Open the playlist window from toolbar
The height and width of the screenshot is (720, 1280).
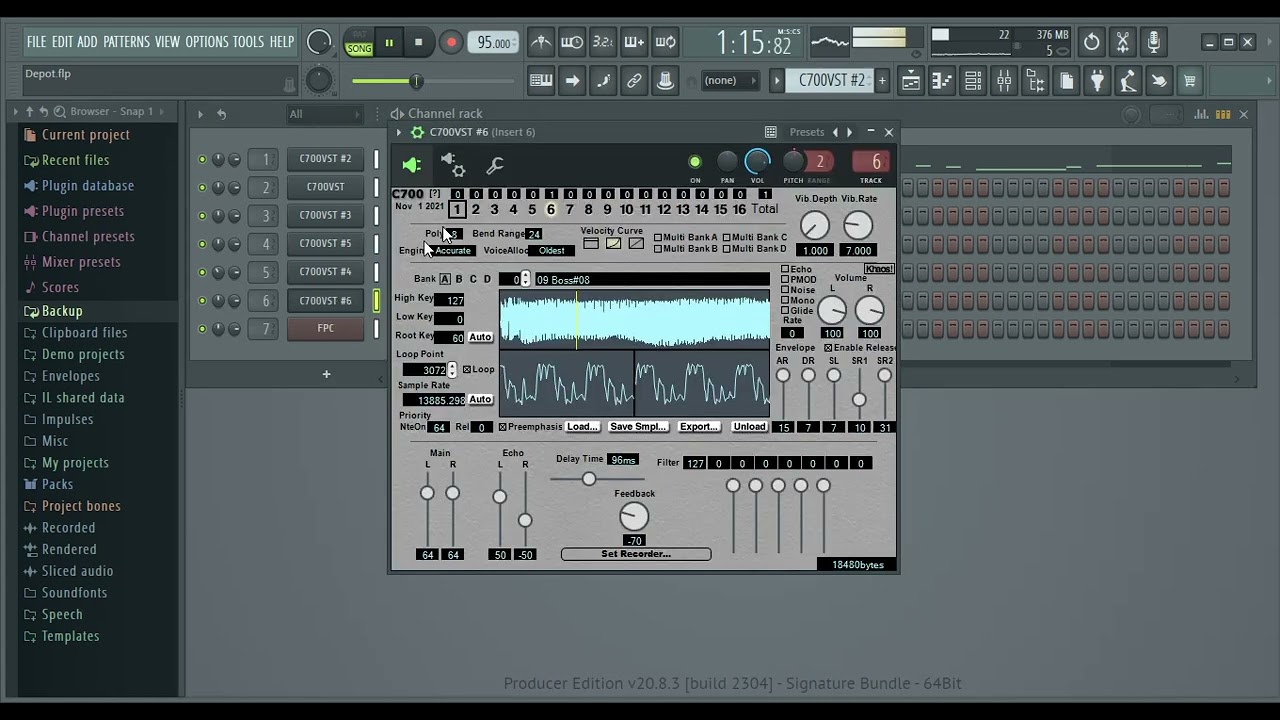point(911,81)
